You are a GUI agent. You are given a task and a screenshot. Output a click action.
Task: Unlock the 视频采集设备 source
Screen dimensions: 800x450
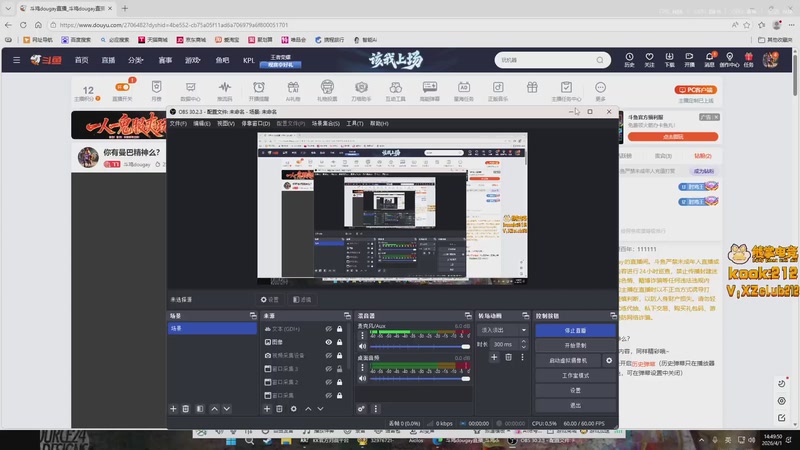click(x=339, y=356)
